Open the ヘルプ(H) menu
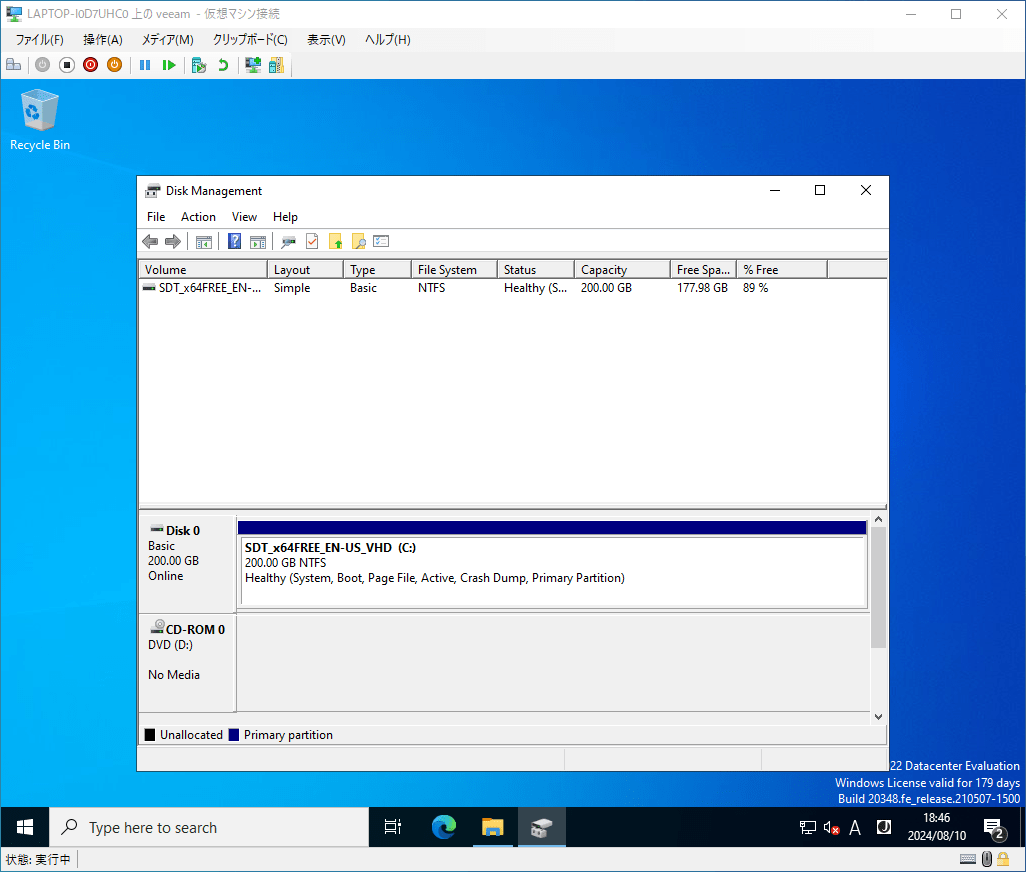Image resolution: width=1026 pixels, height=872 pixels. point(387,39)
